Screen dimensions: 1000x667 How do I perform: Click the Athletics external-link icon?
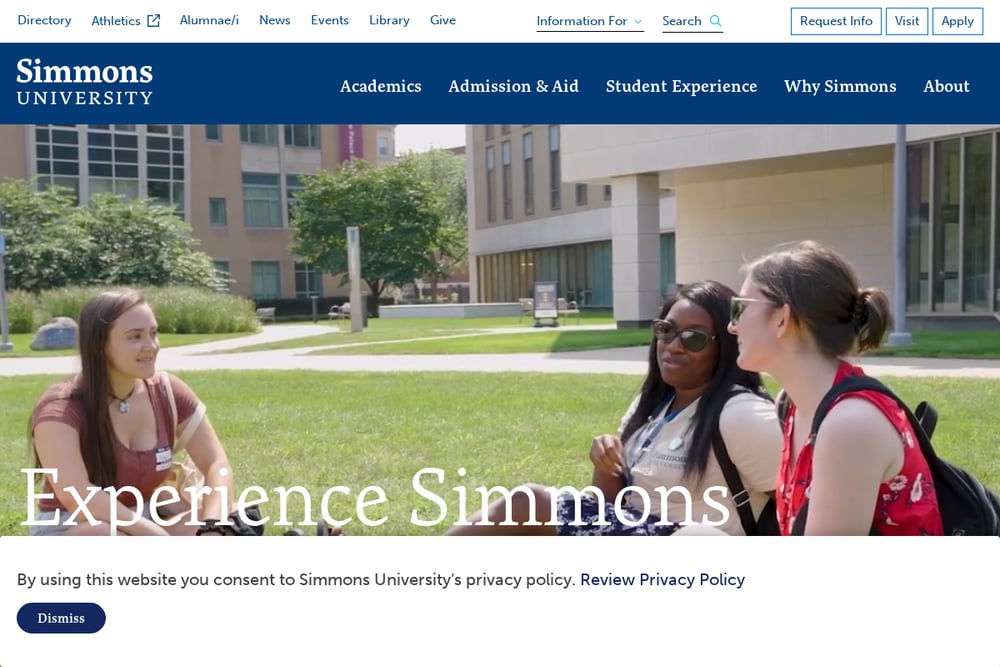tap(154, 20)
